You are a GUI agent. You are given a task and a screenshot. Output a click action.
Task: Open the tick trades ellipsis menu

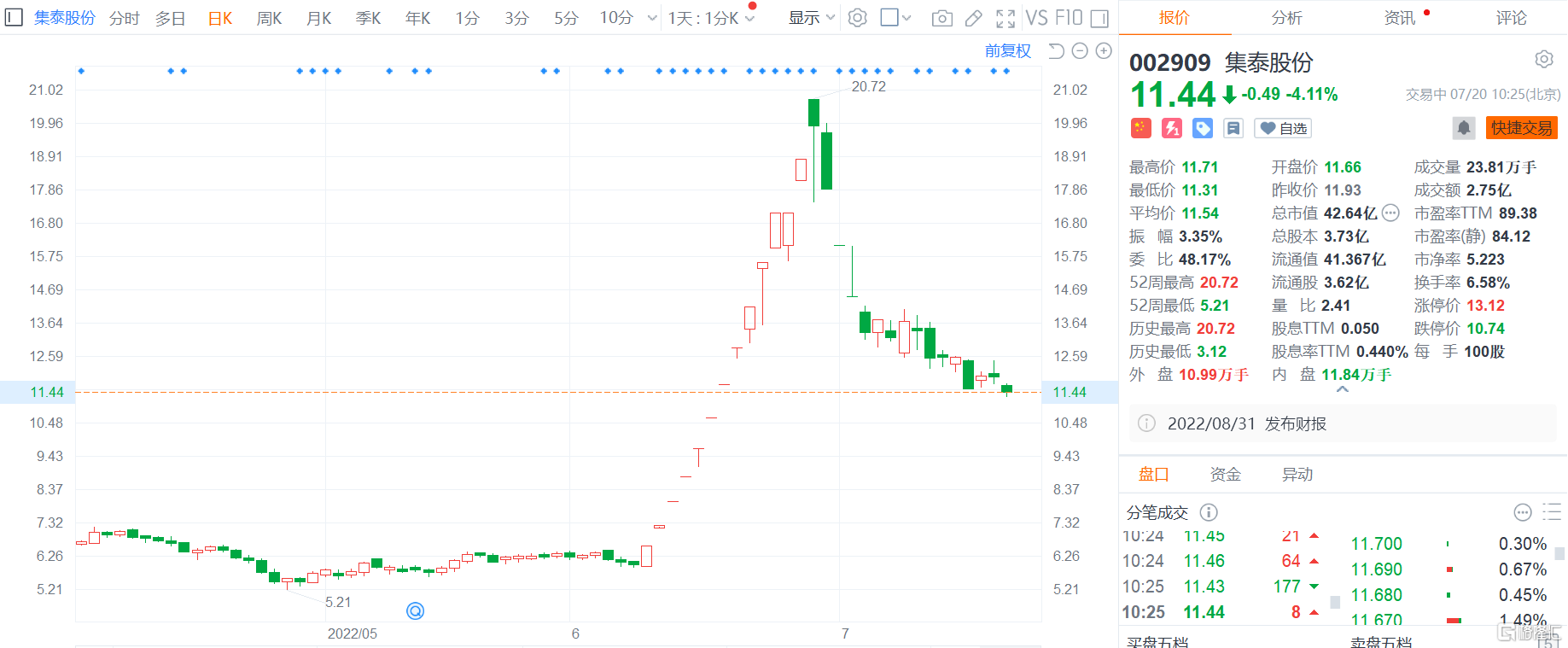1523,512
